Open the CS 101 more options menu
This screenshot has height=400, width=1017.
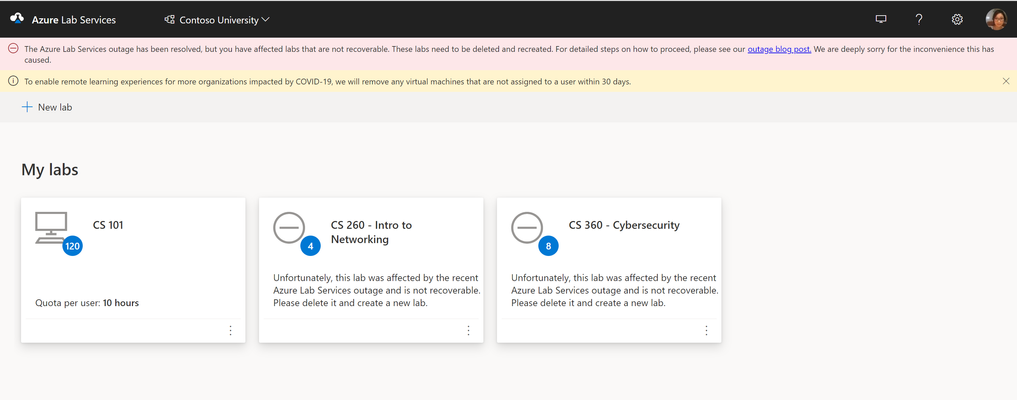[230, 331]
